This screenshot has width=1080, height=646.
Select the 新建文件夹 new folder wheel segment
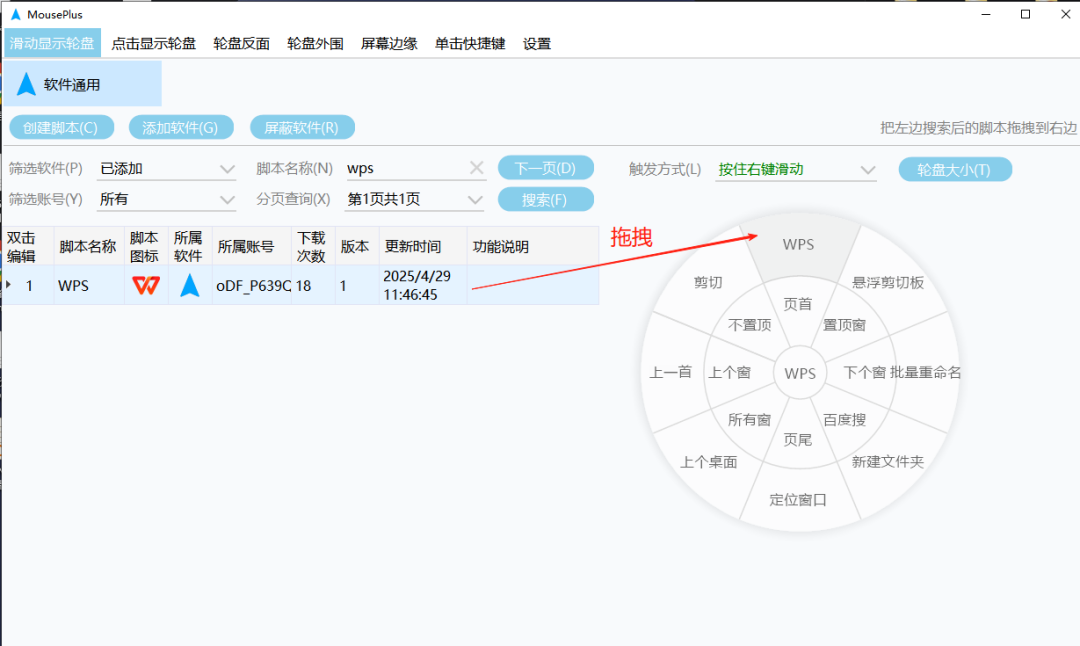(887, 463)
